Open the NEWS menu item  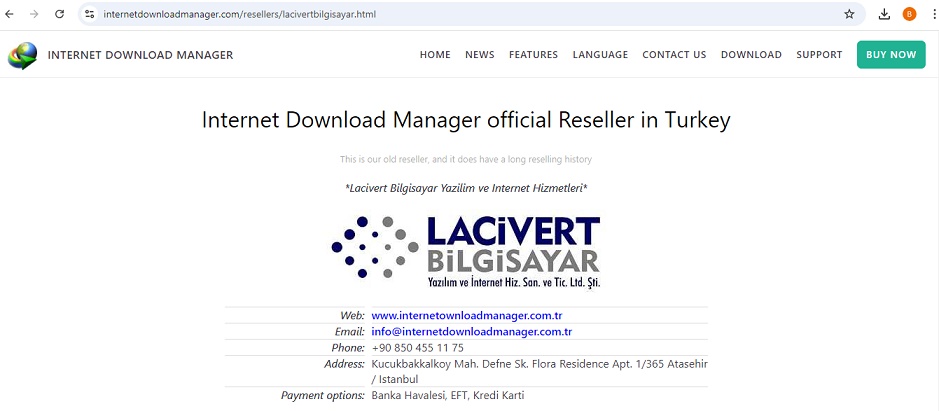480,55
